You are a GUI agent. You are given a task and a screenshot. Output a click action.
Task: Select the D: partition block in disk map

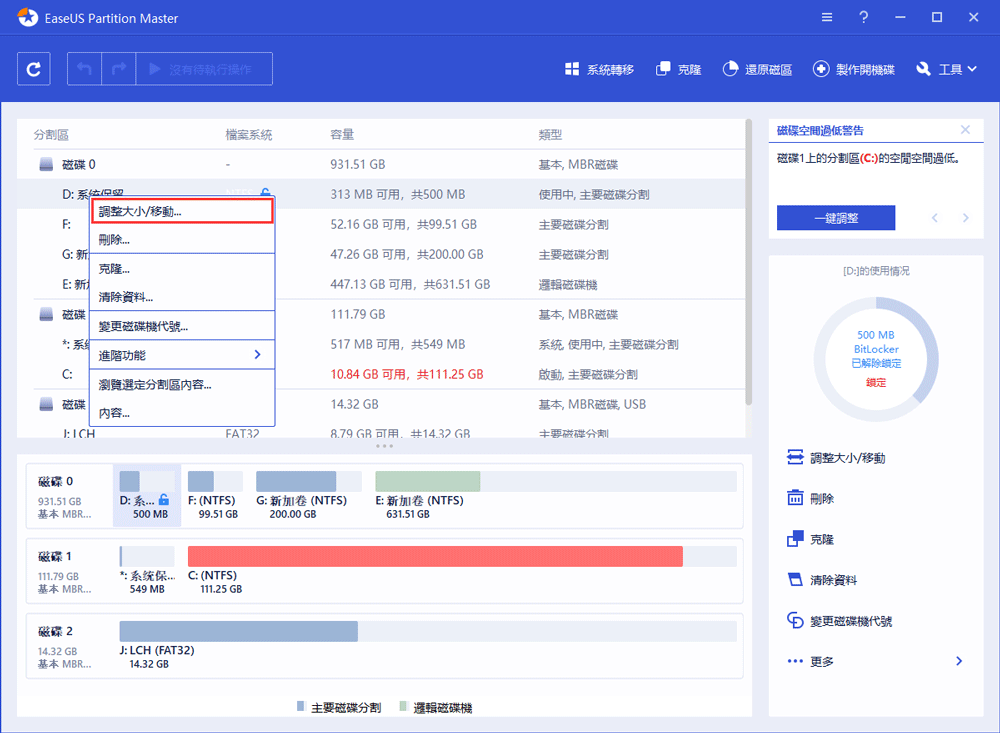coord(145,495)
